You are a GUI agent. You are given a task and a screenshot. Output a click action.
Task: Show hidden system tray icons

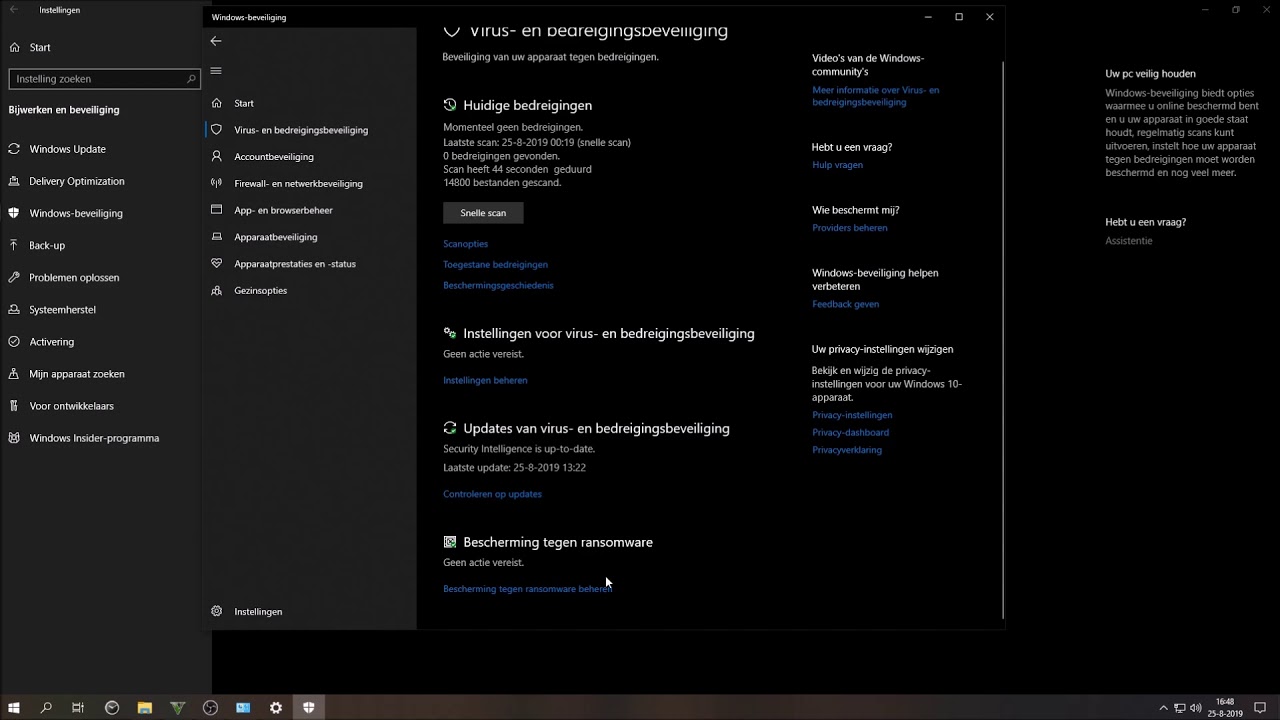[1163, 708]
